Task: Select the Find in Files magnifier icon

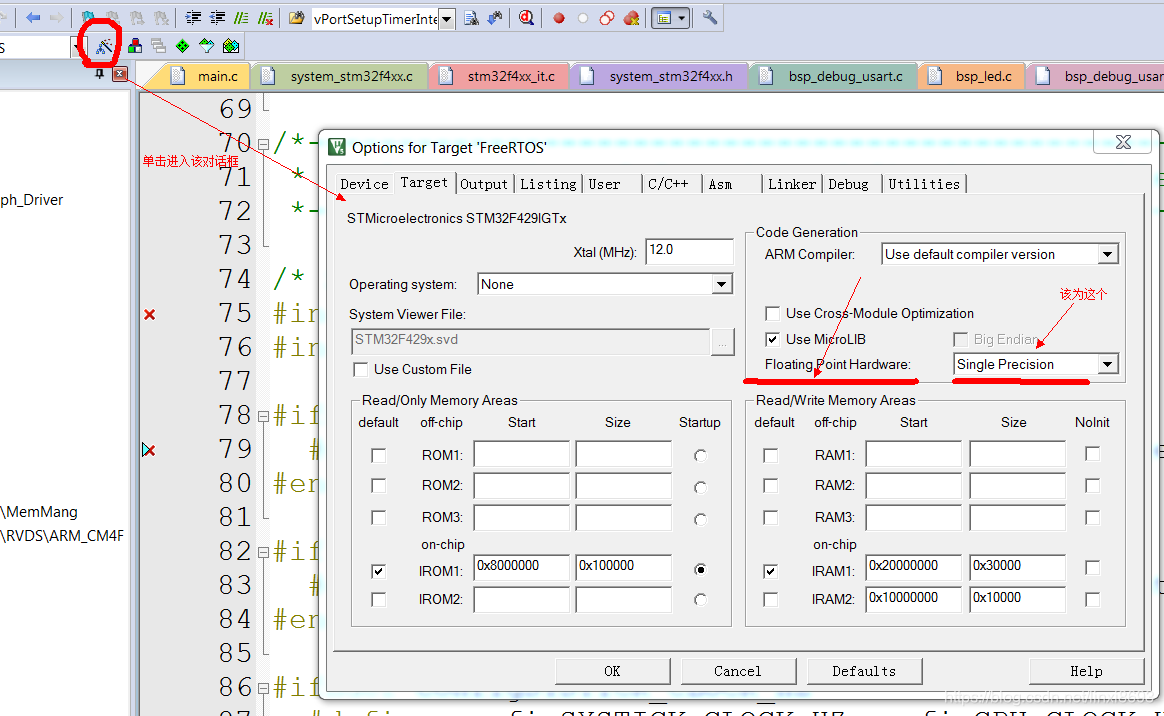Action: [526, 17]
